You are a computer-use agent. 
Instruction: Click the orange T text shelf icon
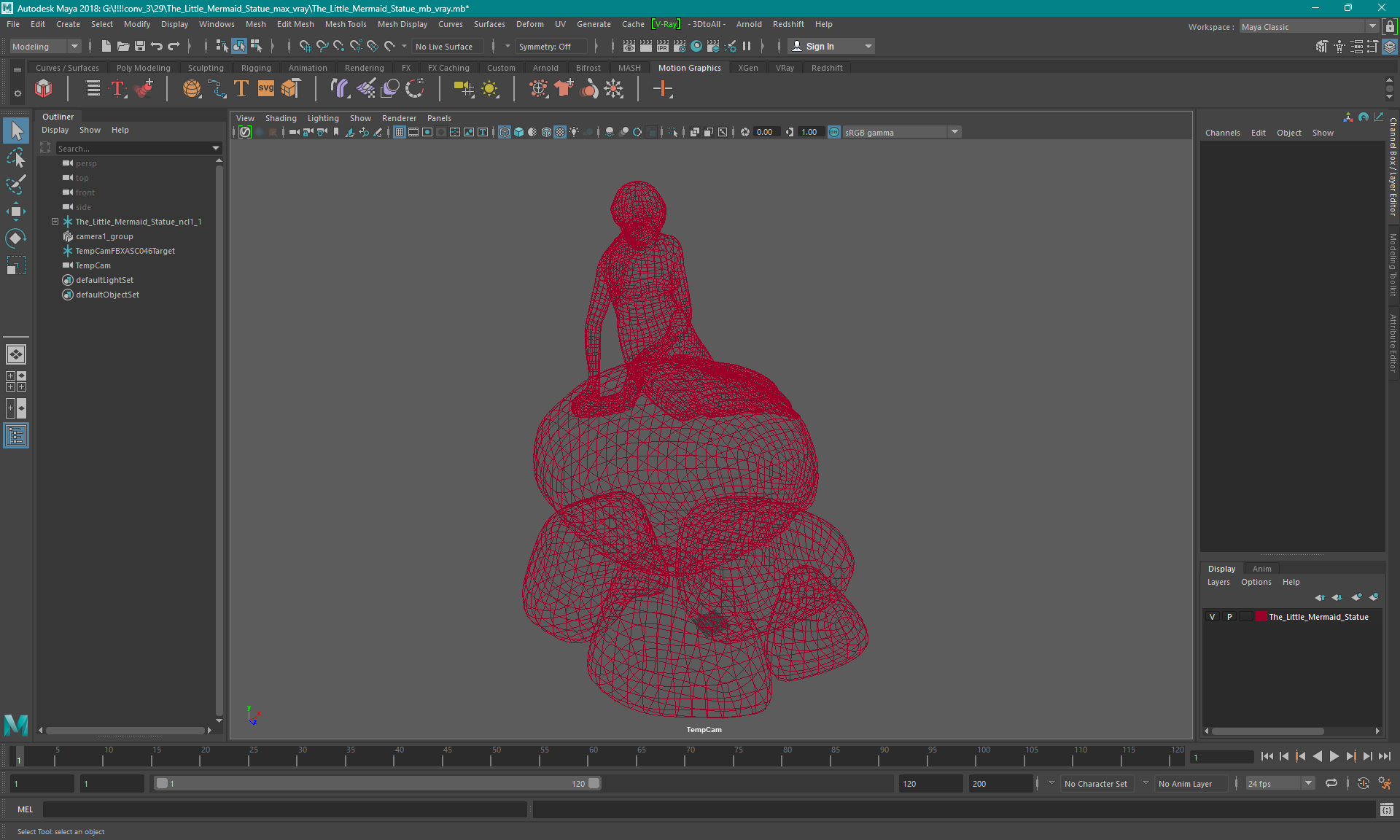(x=241, y=89)
